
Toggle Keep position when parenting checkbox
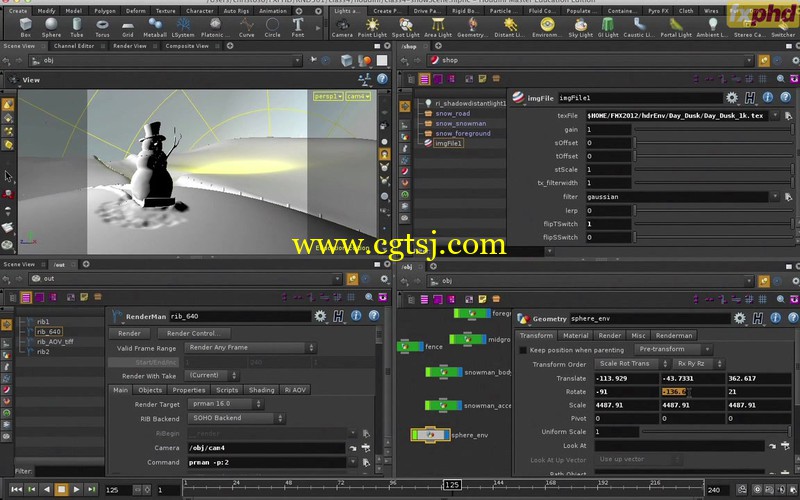point(523,350)
